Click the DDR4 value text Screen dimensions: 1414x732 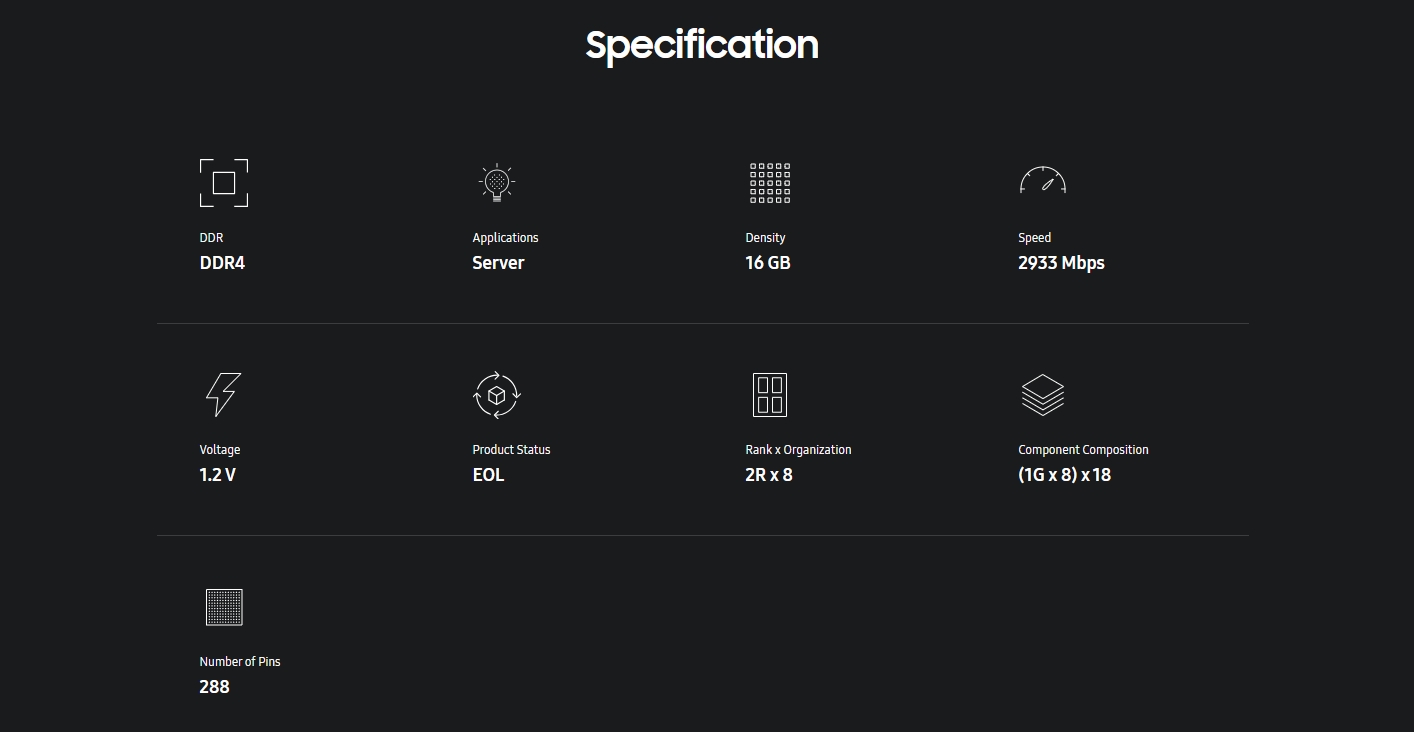[x=222, y=263]
